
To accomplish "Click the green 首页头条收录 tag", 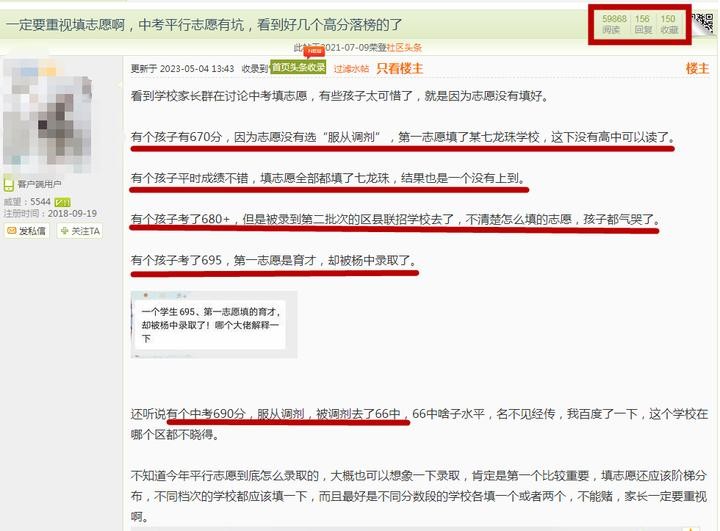I will (298, 68).
